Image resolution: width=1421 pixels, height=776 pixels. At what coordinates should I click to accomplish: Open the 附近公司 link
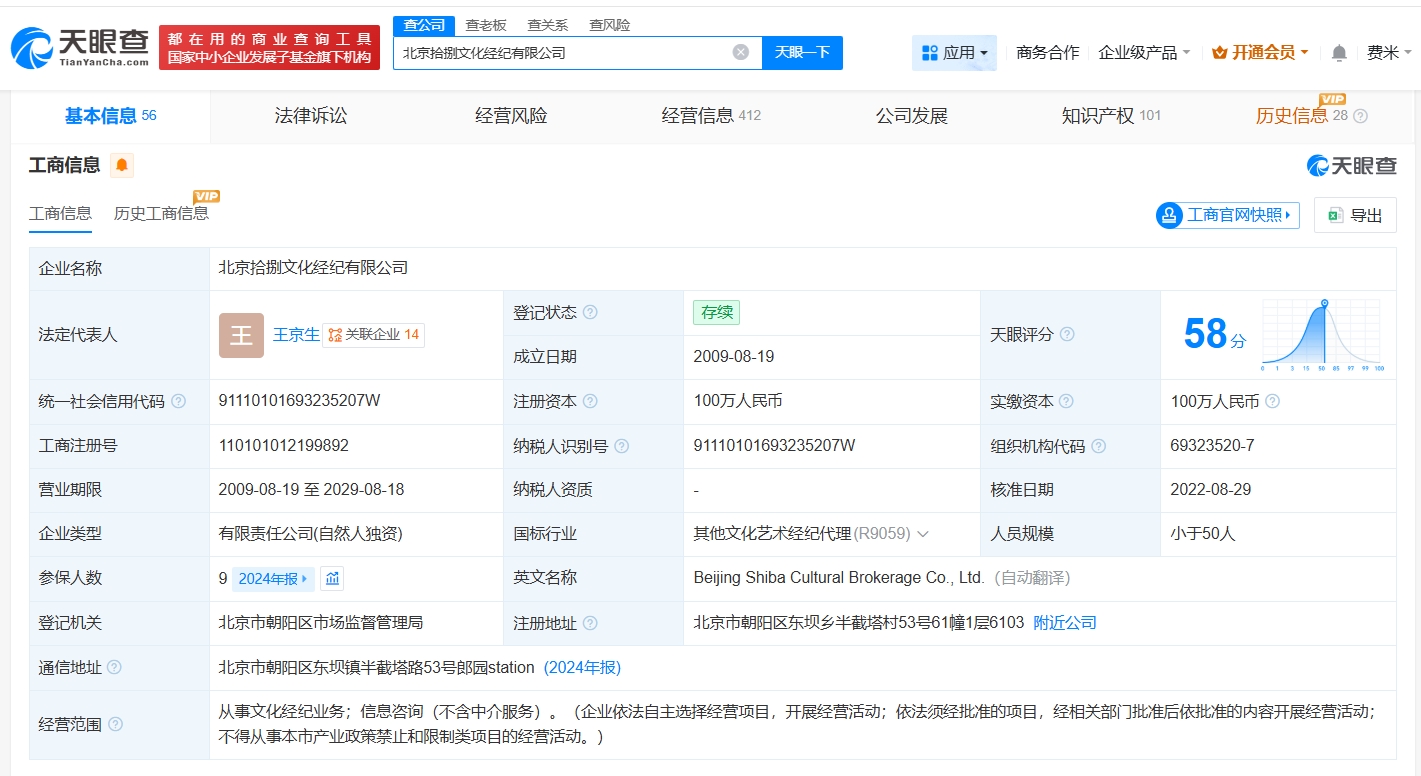1064,623
